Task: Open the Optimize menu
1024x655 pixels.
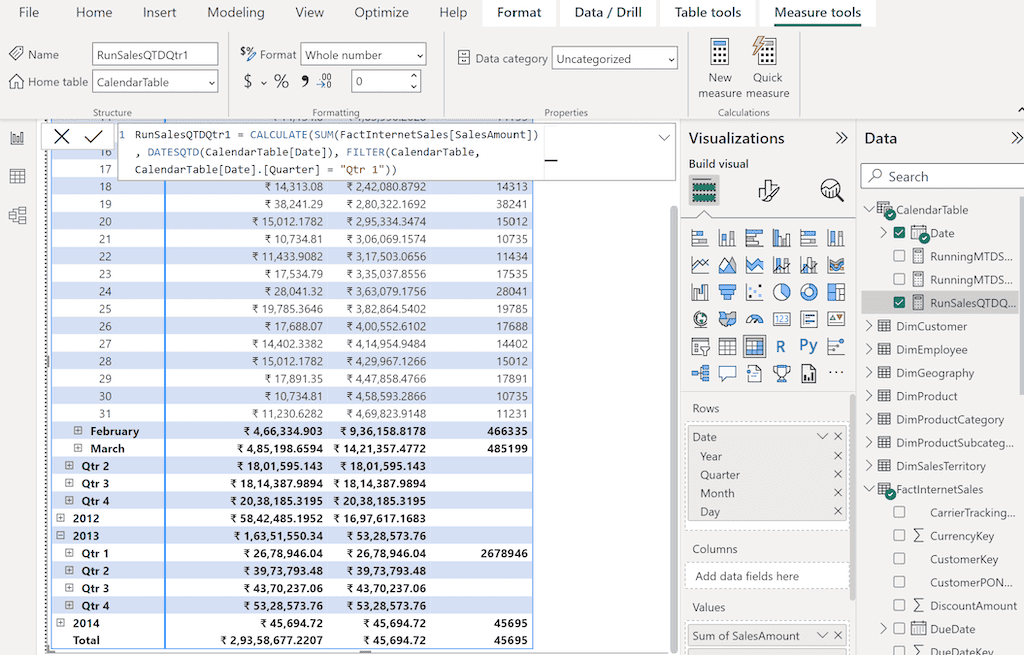Action: click(381, 13)
